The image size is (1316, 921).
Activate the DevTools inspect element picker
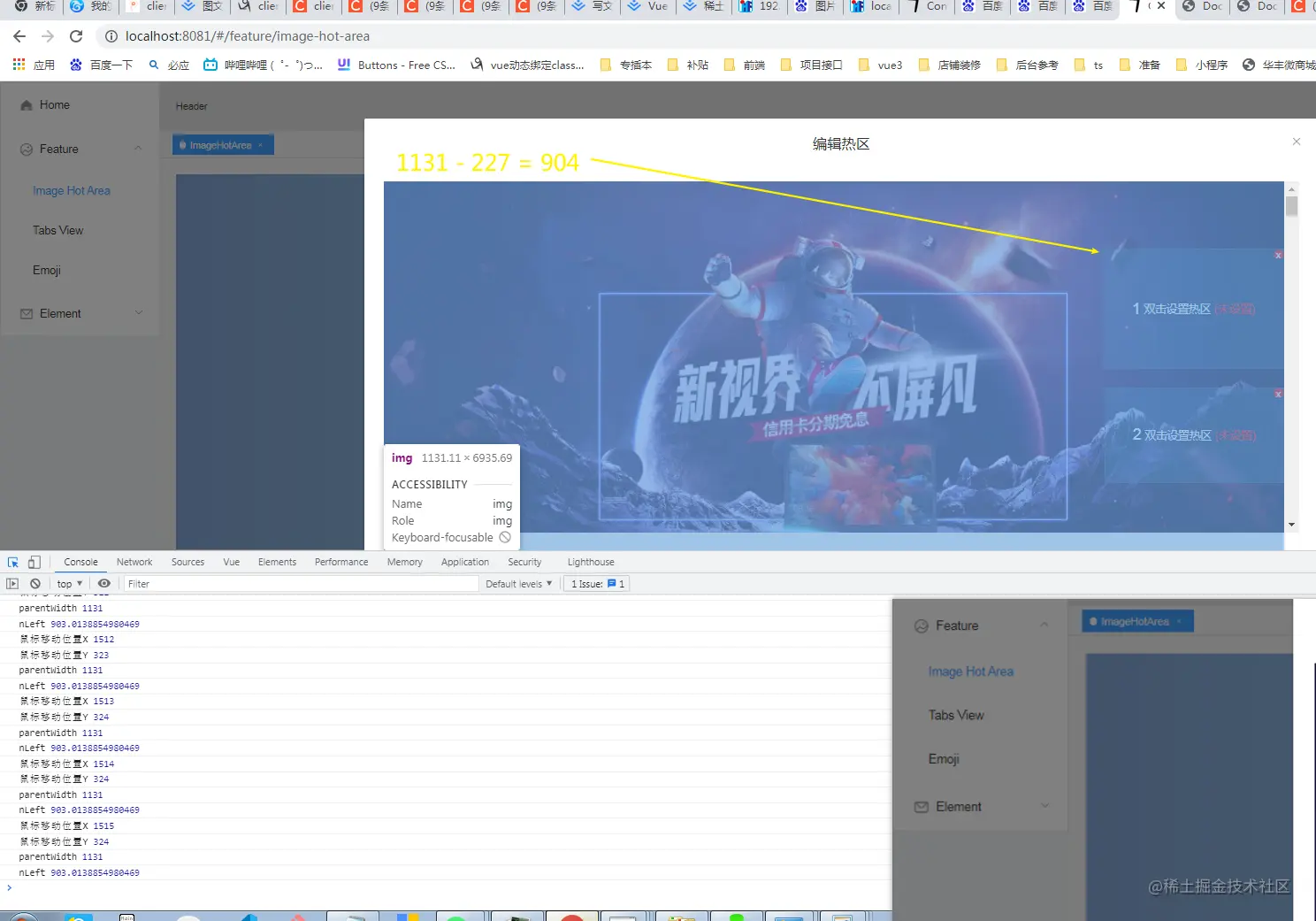point(13,562)
